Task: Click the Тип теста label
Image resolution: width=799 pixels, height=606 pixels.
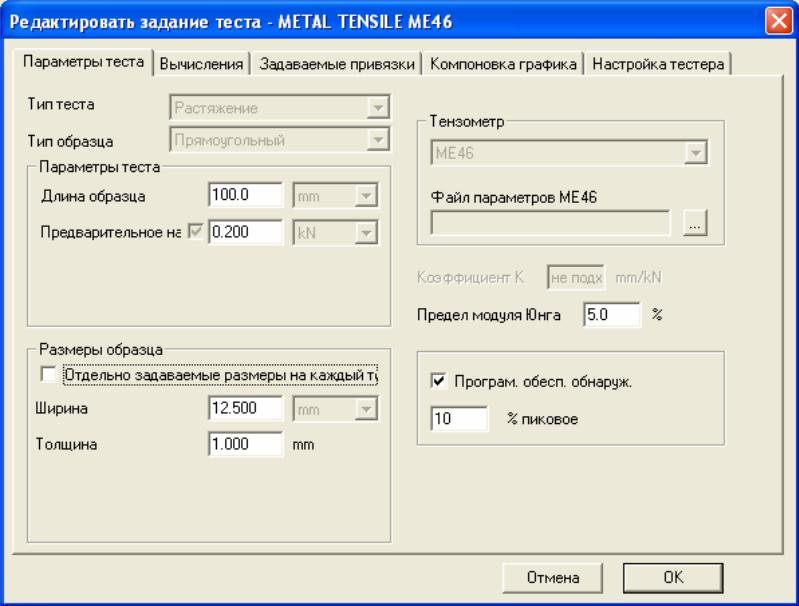Action: point(61,104)
